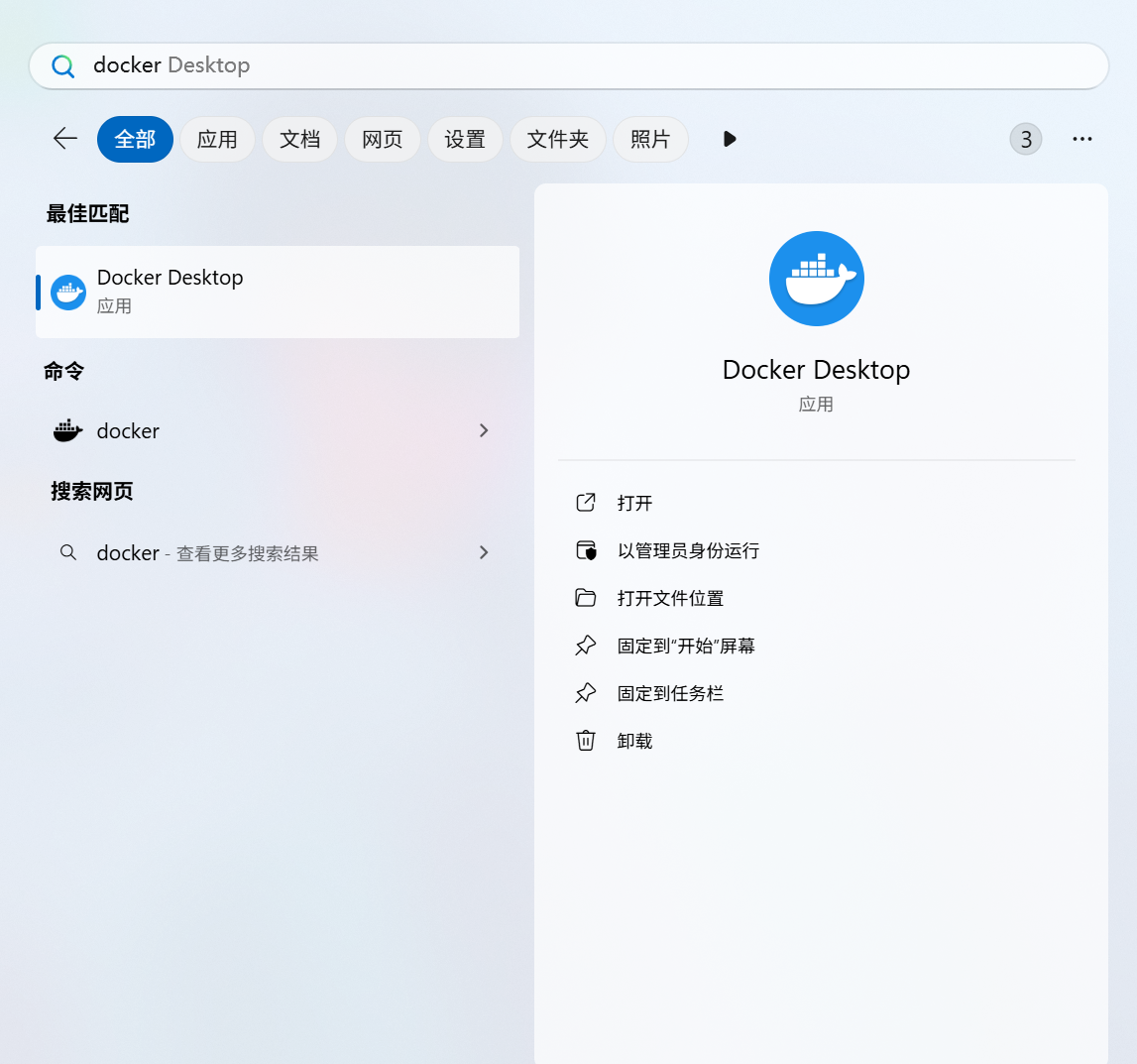Click the search magnifier icon in search box

tap(63, 66)
